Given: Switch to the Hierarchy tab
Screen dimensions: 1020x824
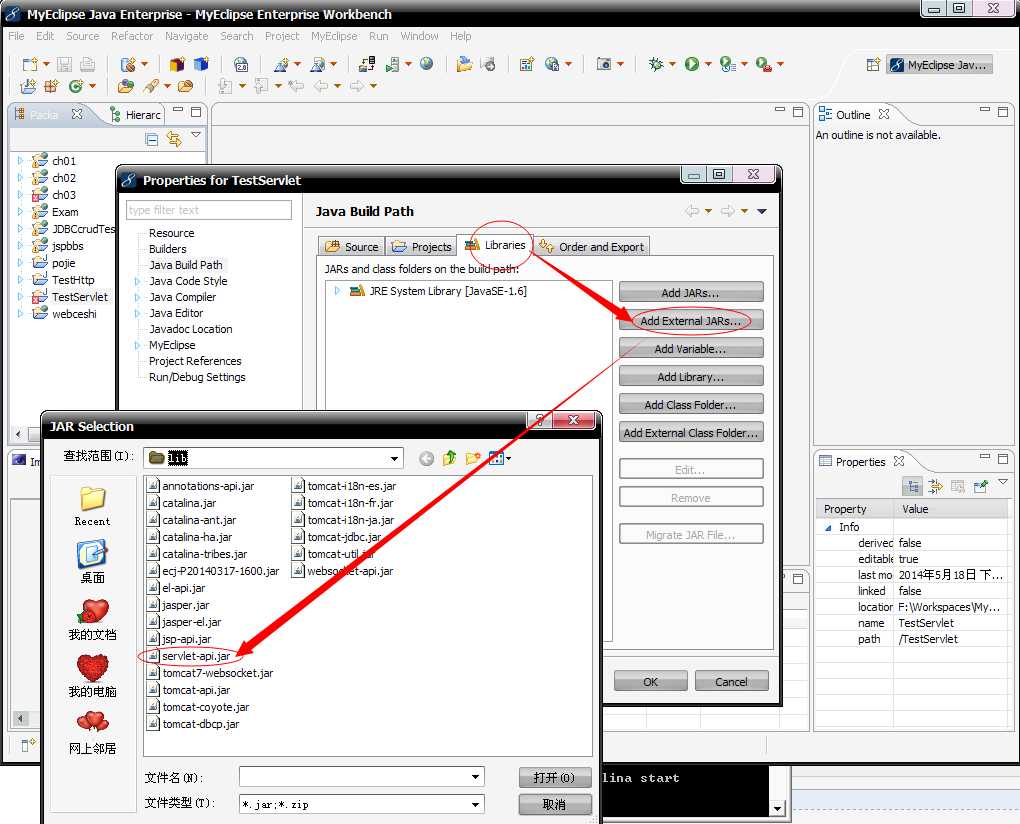Looking at the screenshot, I should click(135, 114).
